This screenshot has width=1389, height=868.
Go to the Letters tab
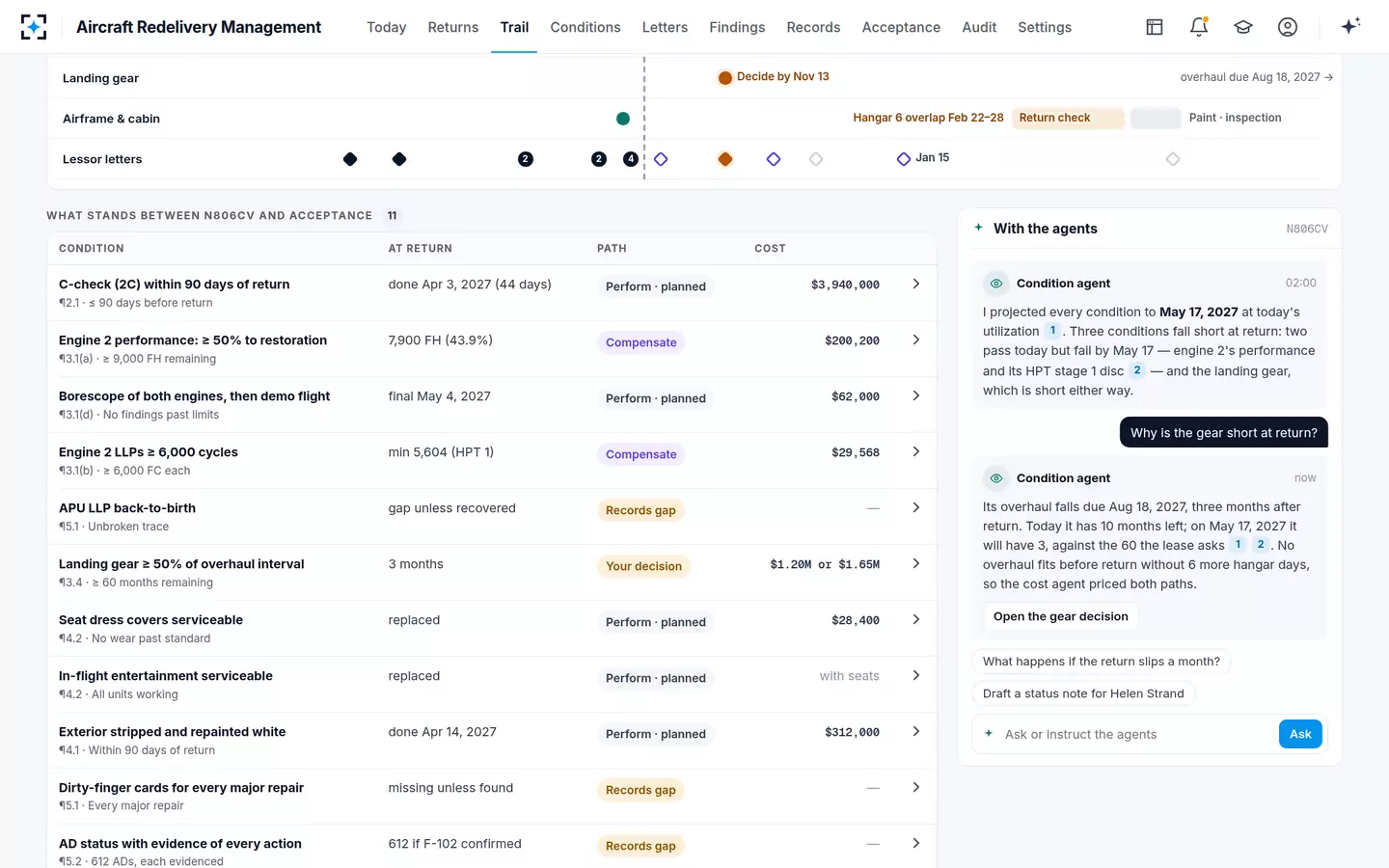(665, 27)
